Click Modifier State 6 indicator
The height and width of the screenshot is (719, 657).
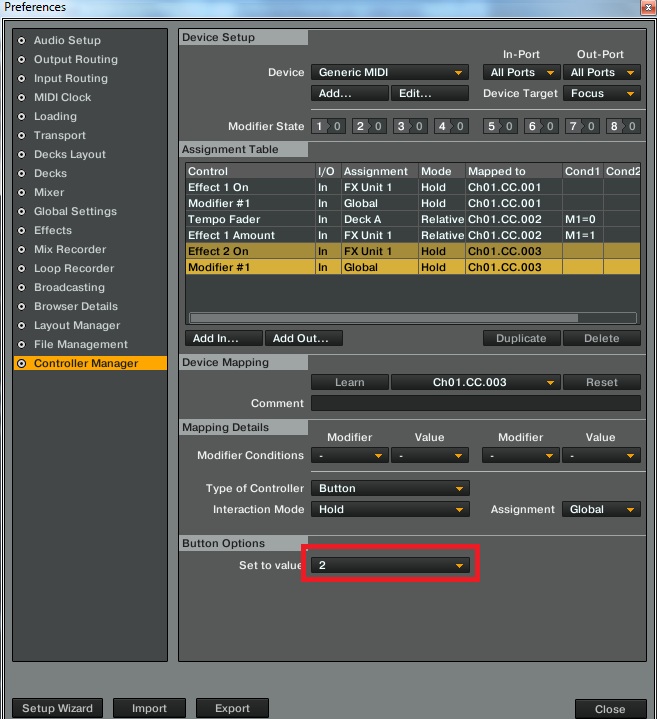point(541,126)
